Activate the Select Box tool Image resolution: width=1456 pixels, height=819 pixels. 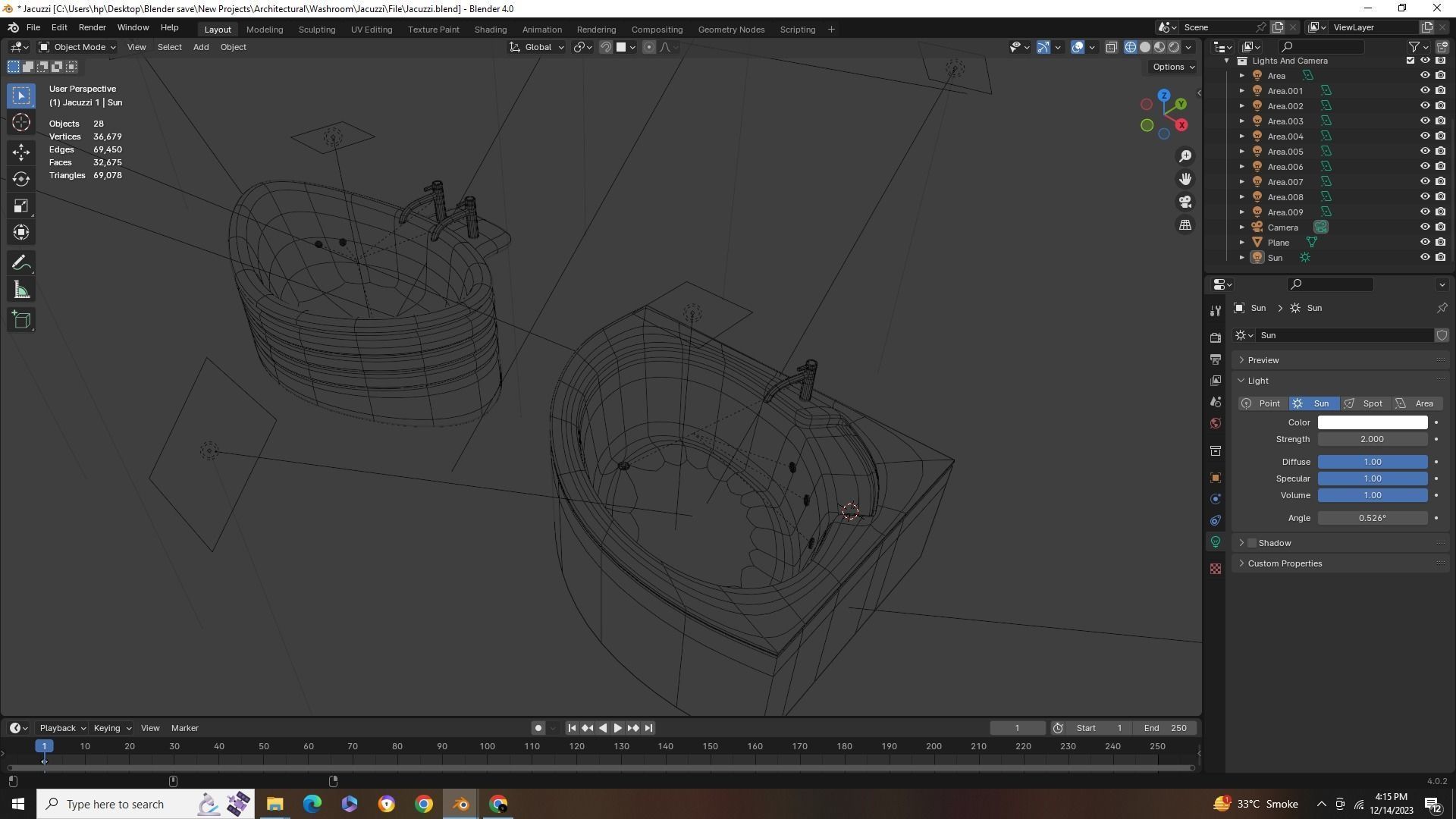tap(21, 96)
